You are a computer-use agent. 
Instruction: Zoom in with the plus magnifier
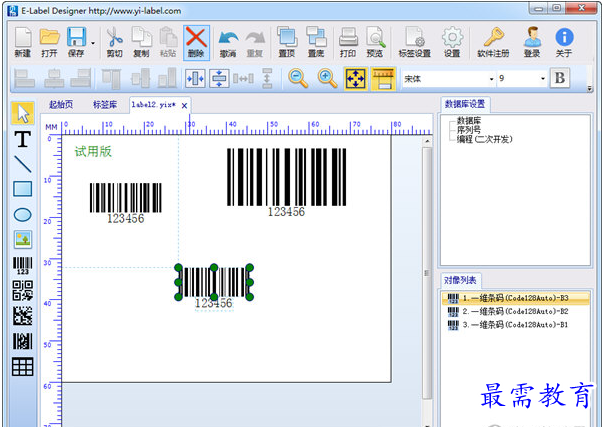click(327, 78)
